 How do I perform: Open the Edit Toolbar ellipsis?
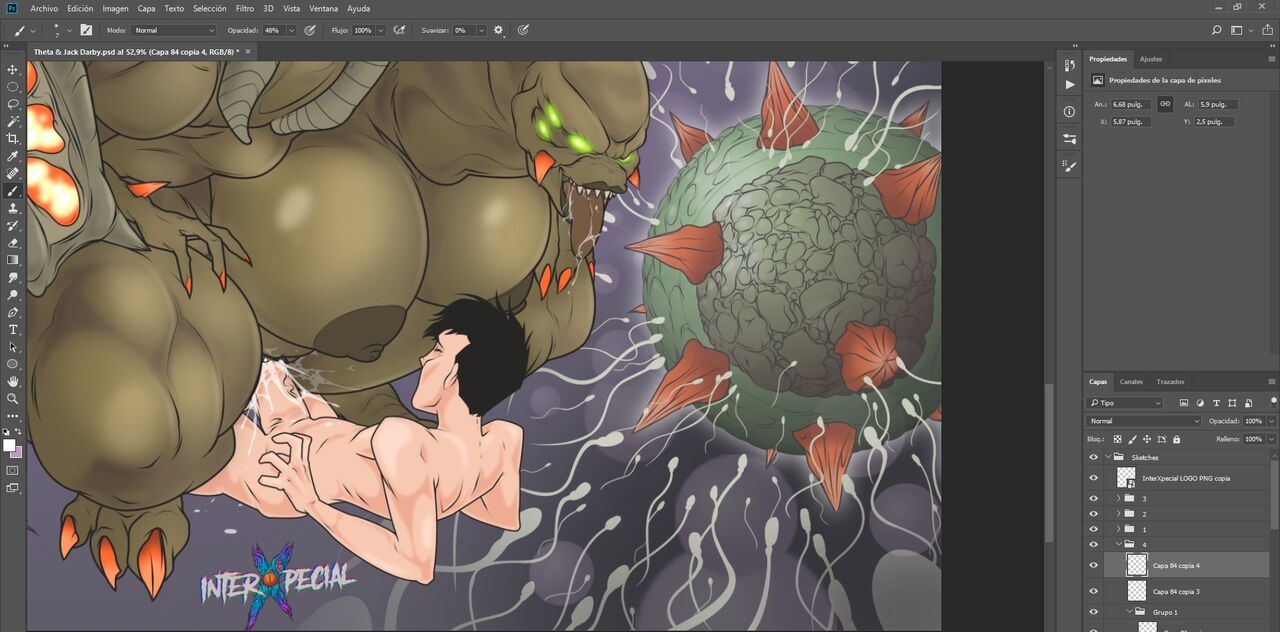pyautogui.click(x=13, y=415)
